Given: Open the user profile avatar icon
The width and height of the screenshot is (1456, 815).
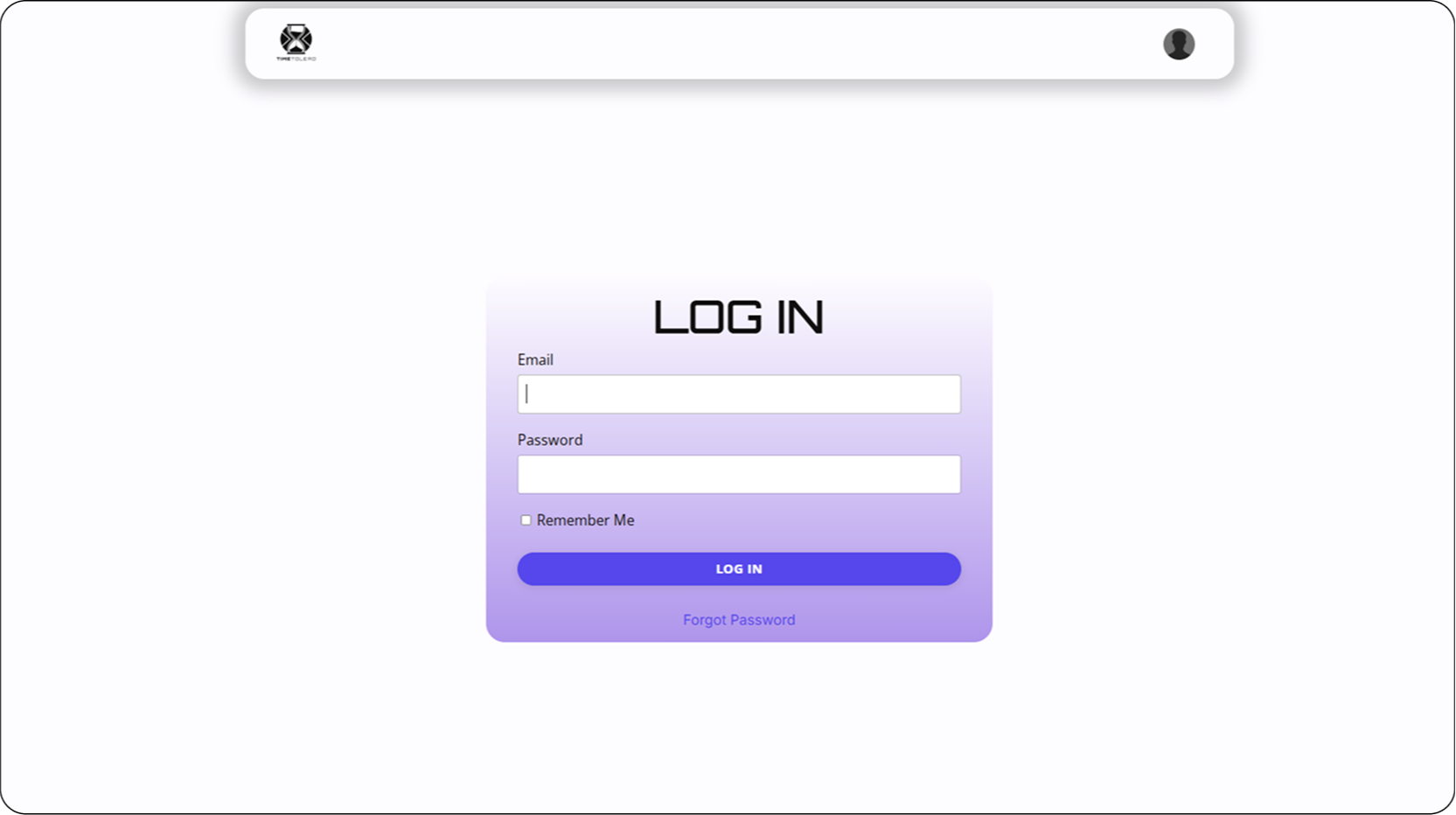Looking at the screenshot, I should click(x=1179, y=44).
